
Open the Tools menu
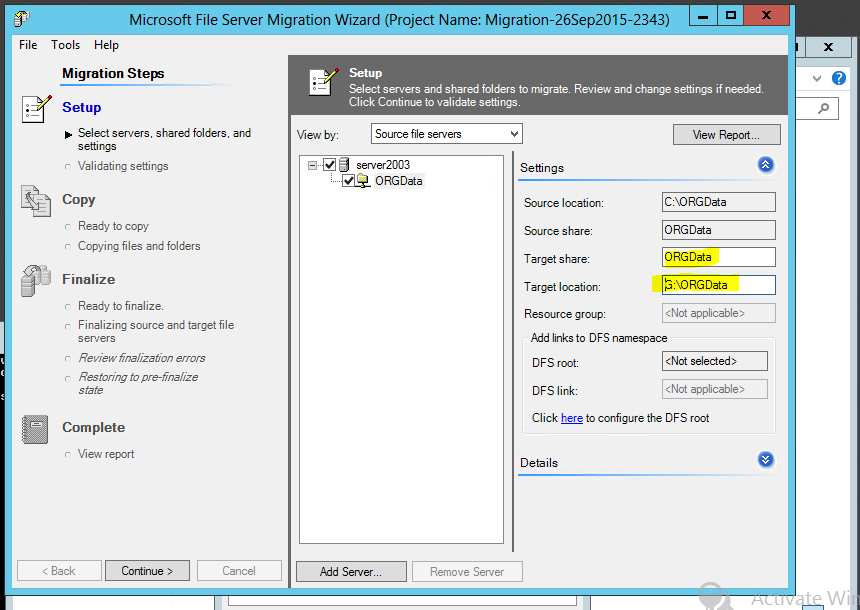(x=65, y=45)
